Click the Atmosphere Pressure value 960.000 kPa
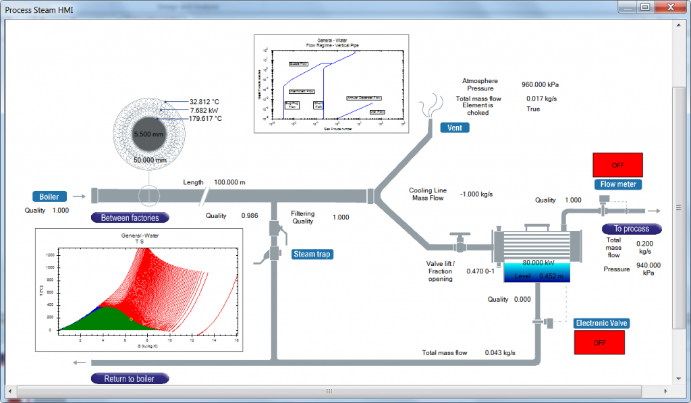 540,84
